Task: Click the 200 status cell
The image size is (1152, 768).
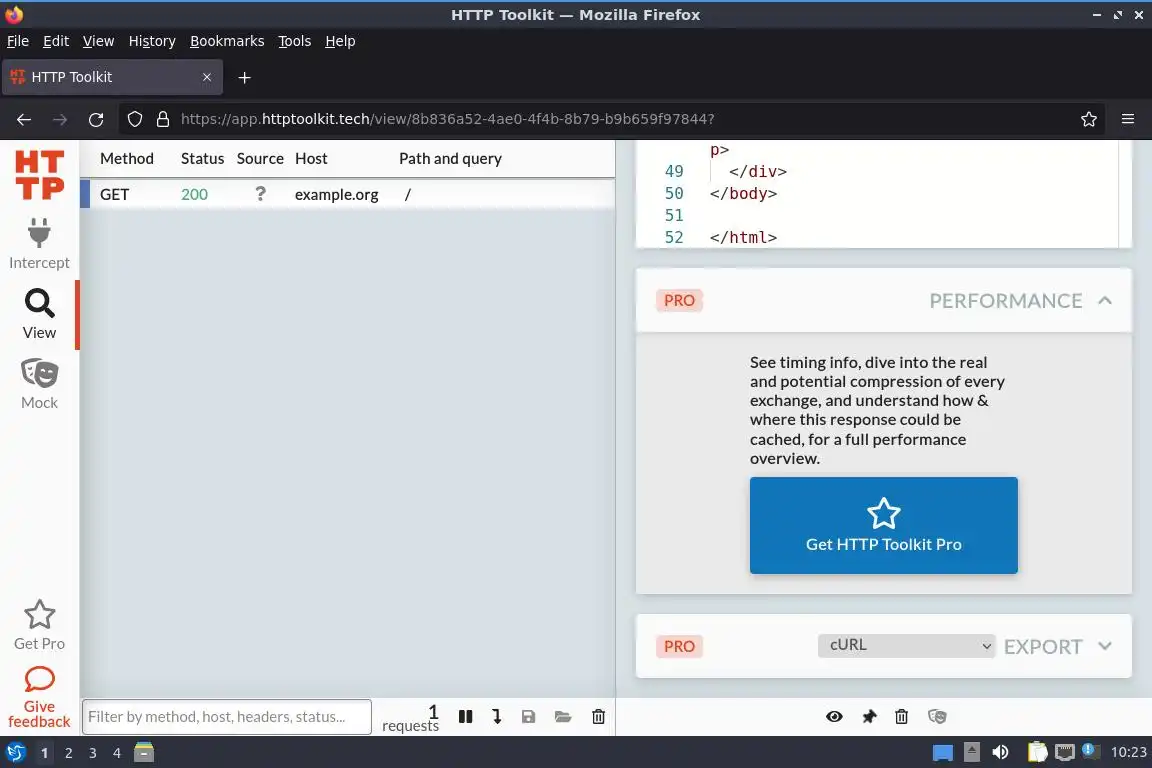Action: [x=194, y=194]
